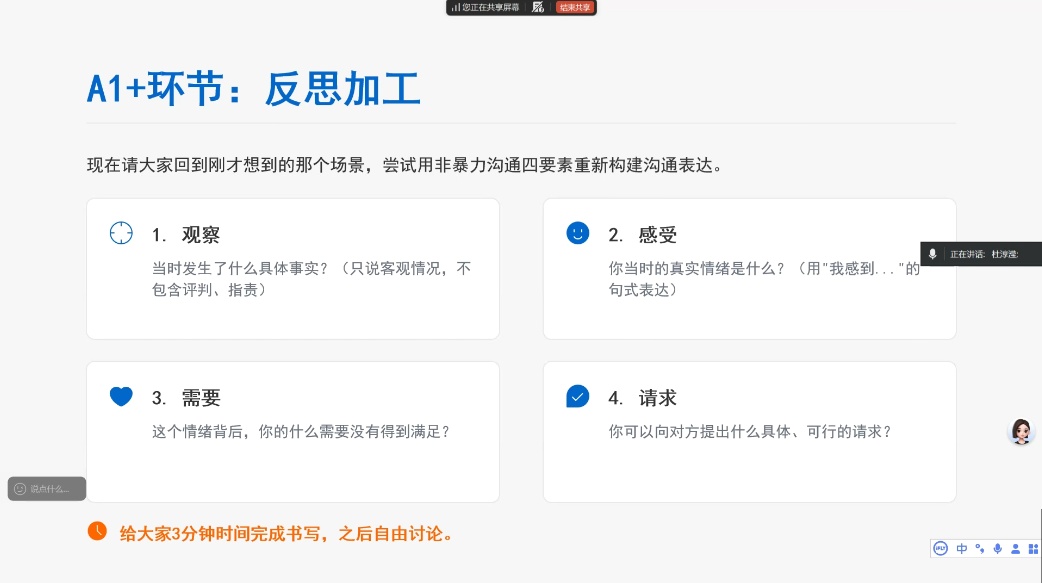This screenshot has height=583, width=1042.
Task: Open the IME toolbox grid icon
Action: click(1033, 548)
